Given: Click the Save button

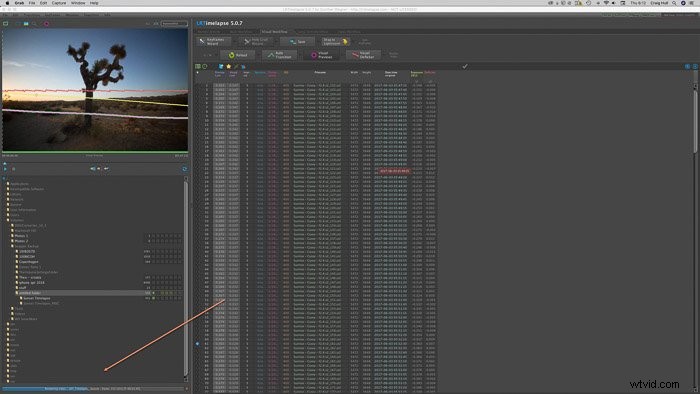Looking at the screenshot, I should pyautogui.click(x=297, y=41).
